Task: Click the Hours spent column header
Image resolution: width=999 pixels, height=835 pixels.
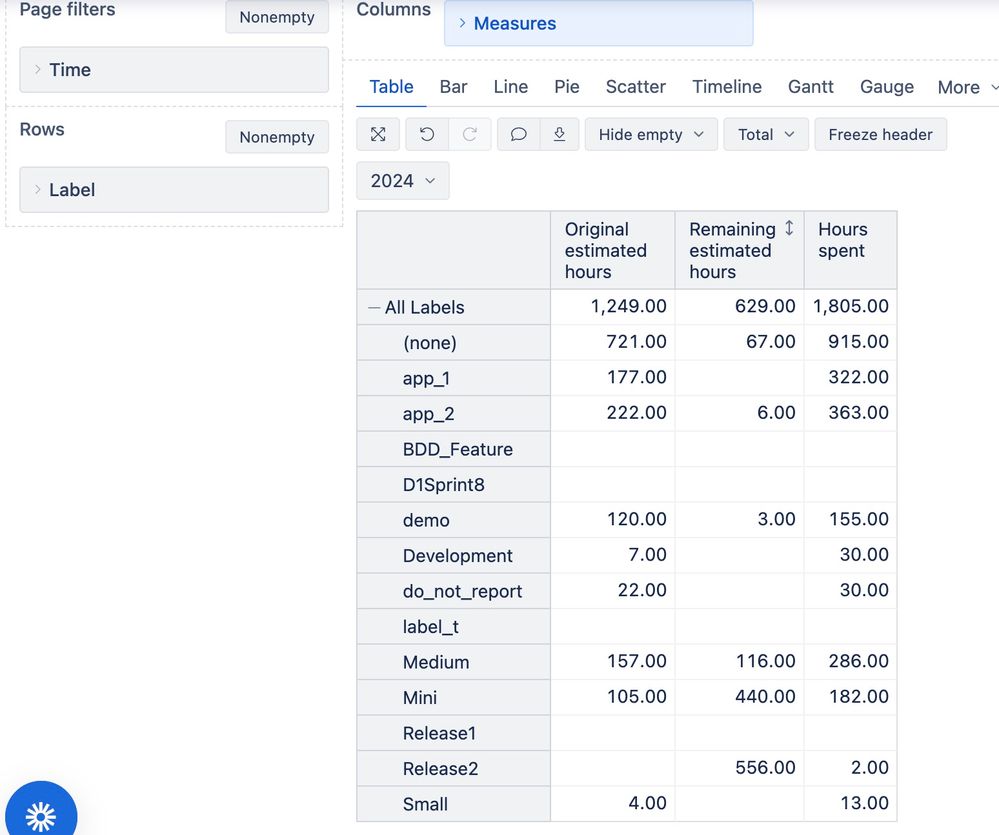Action: 851,250
